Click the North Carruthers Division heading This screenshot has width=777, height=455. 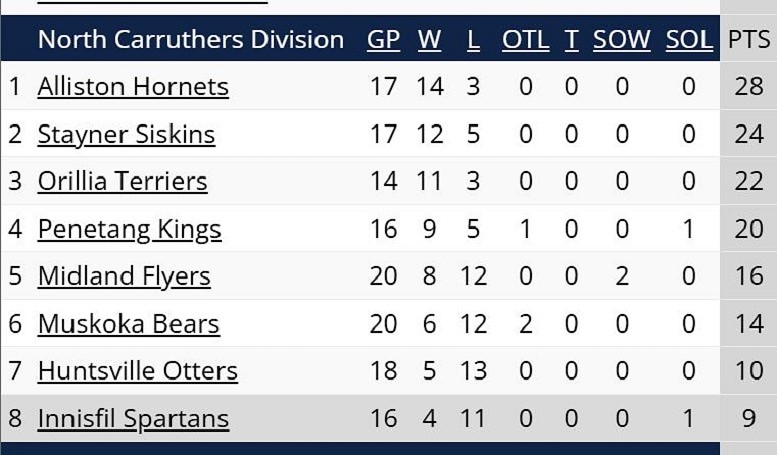tap(190, 40)
